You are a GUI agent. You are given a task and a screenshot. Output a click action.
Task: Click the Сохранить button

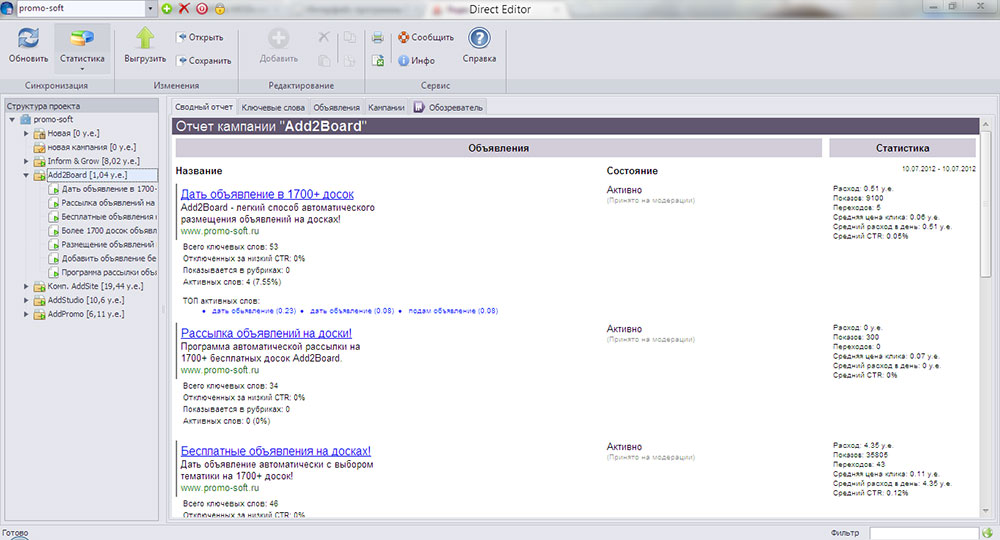[x=204, y=61]
